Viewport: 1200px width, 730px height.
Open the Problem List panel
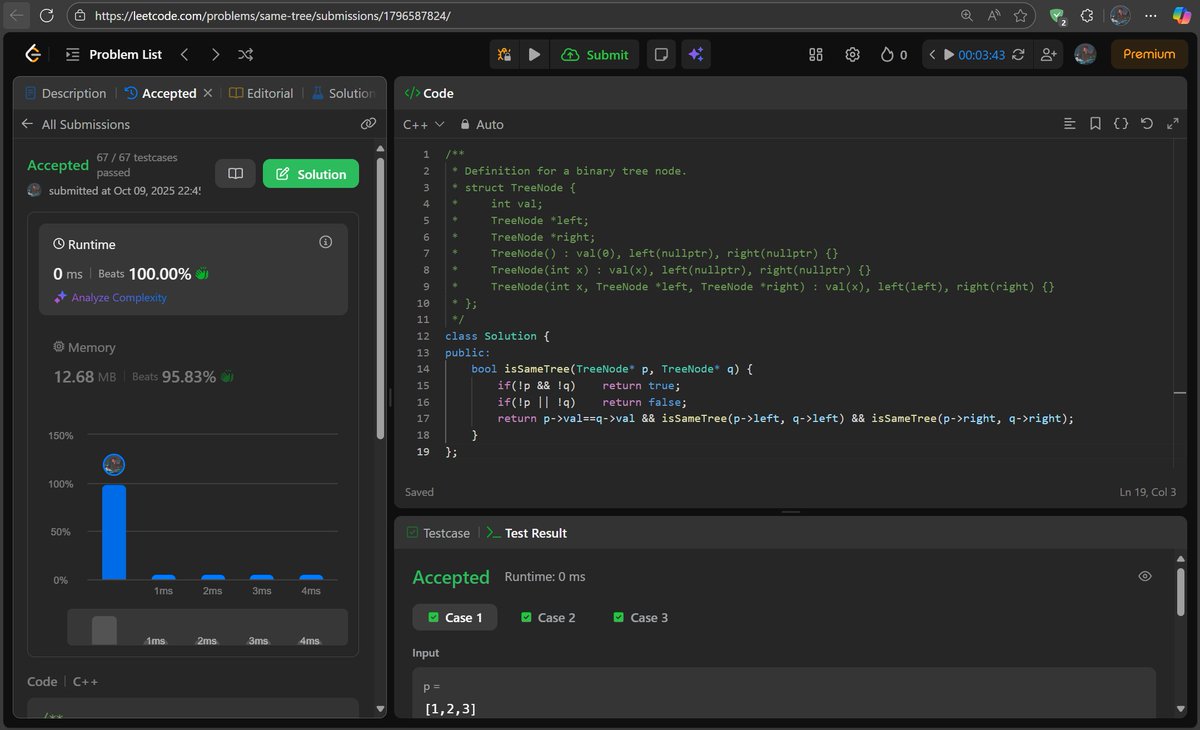114,55
